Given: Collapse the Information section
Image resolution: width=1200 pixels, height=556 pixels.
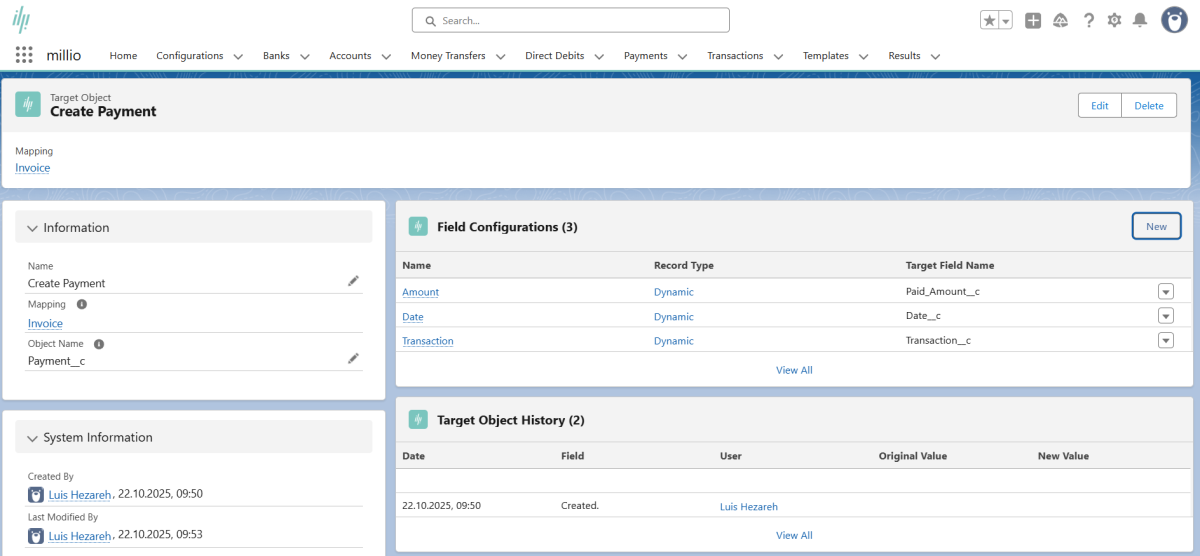Looking at the screenshot, I should 33,228.
